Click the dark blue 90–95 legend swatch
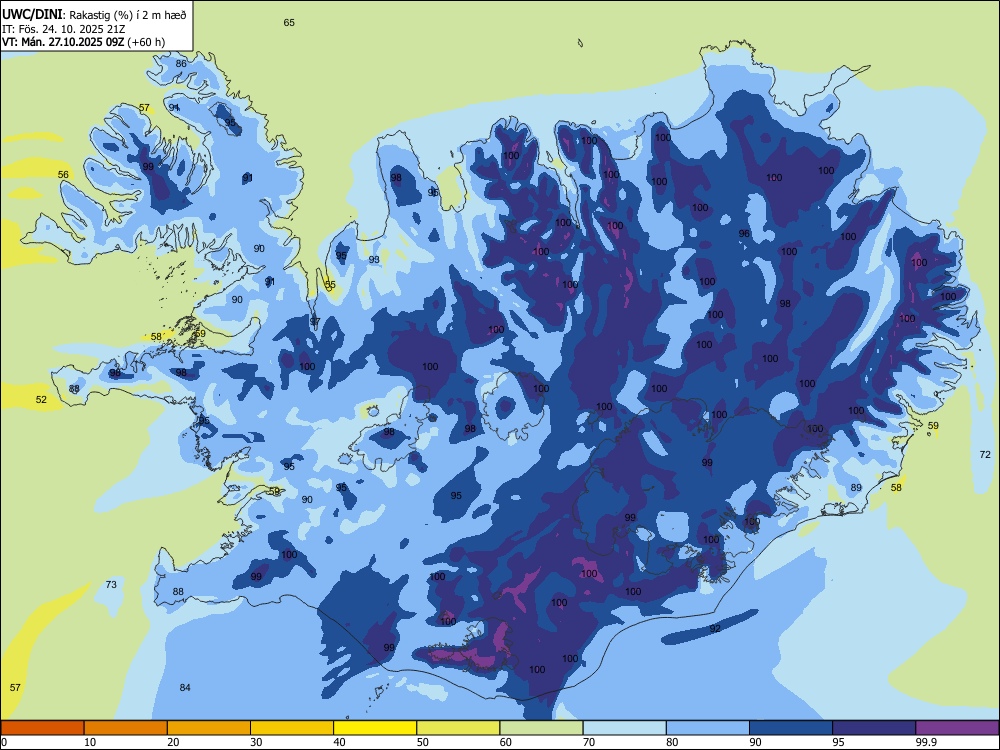This screenshot has width=1000, height=750. (x=791, y=728)
